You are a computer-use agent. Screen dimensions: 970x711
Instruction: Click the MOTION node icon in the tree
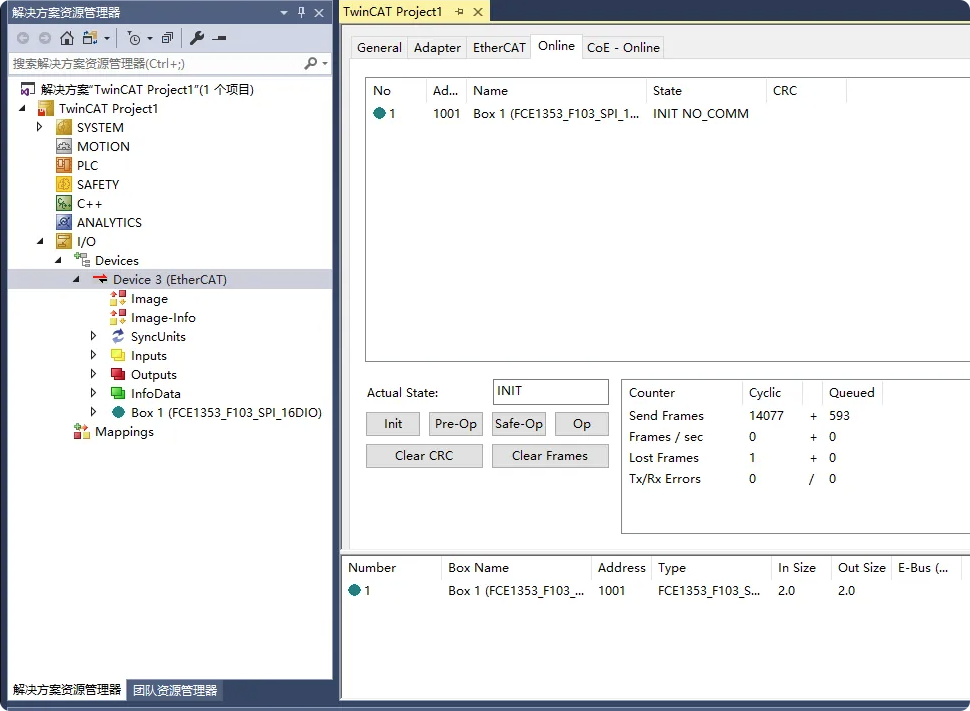(64, 147)
